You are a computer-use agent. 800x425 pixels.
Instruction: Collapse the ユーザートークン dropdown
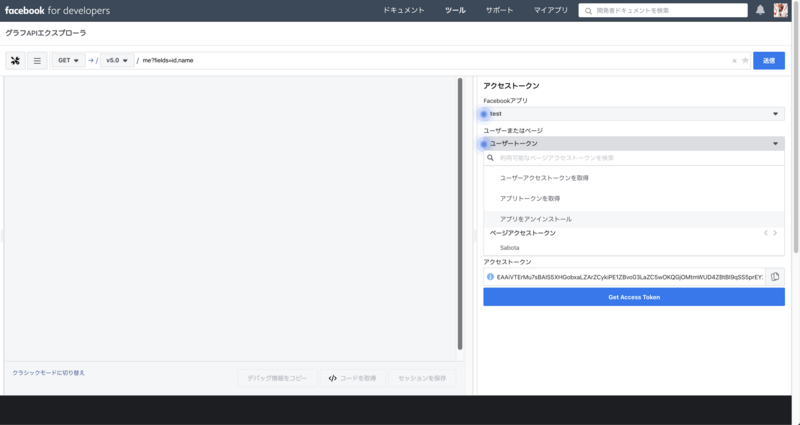(634, 143)
